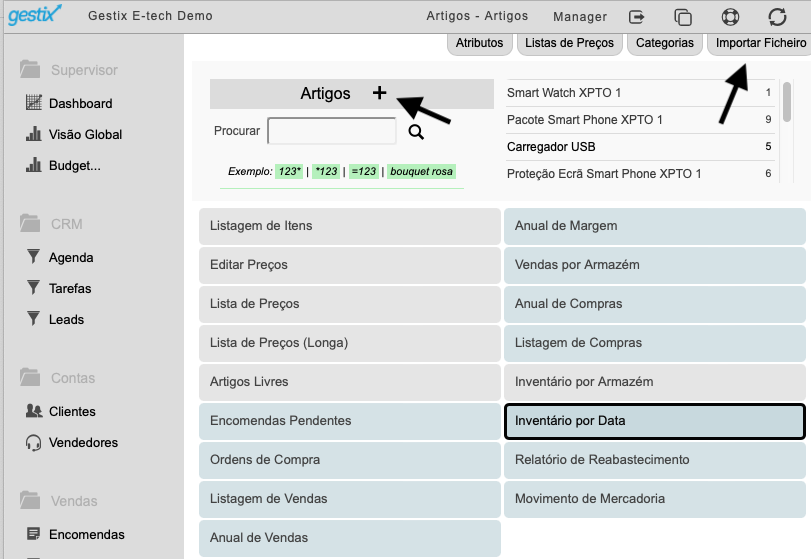Click the logout icon in header

pos(636,17)
